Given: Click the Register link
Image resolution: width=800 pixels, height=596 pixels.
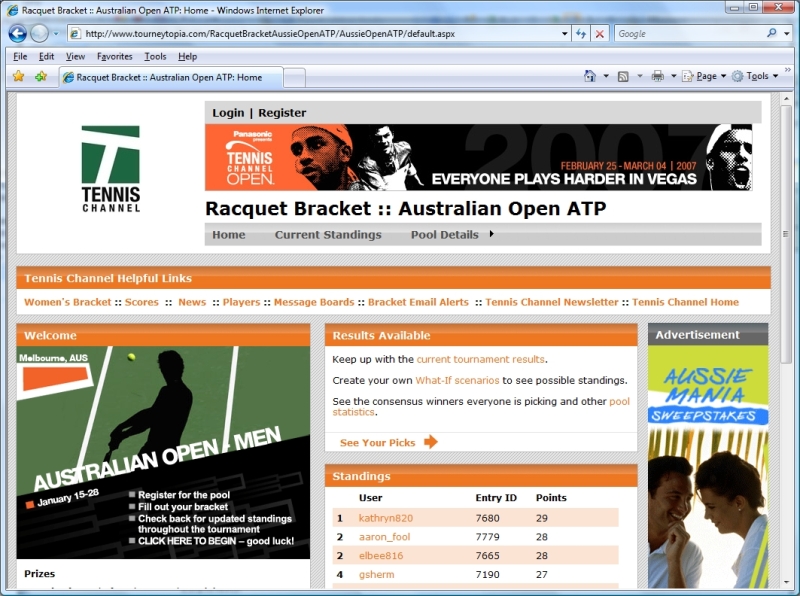Looking at the screenshot, I should (282, 113).
